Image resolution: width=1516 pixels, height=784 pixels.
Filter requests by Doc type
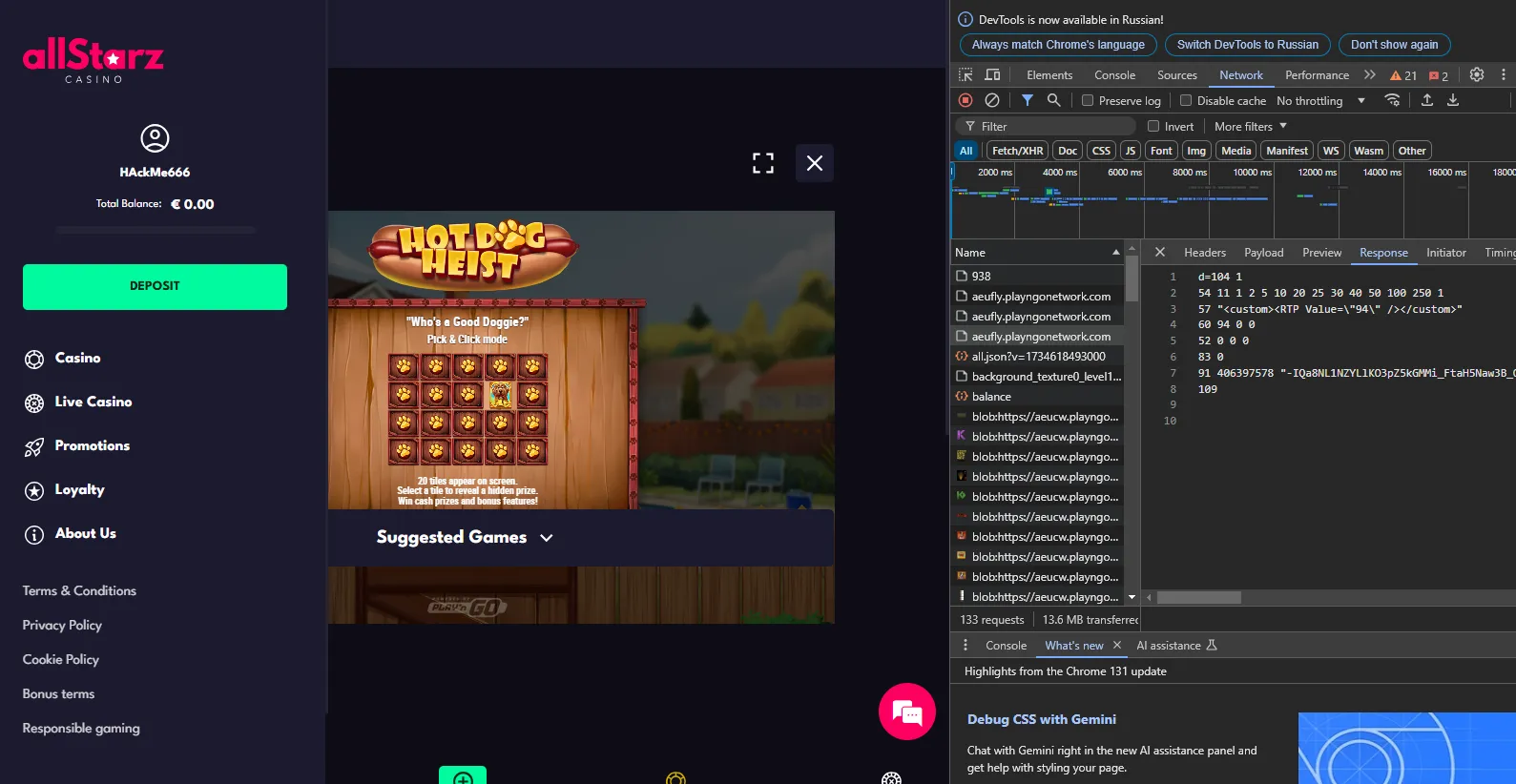tap(1068, 151)
